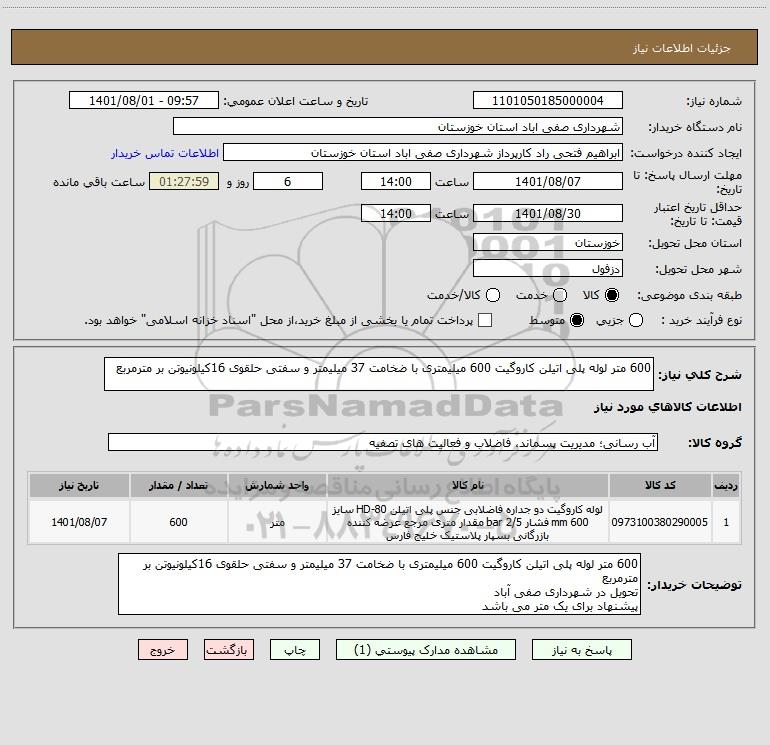Click the خروج exit button

pyautogui.click(x=163, y=650)
